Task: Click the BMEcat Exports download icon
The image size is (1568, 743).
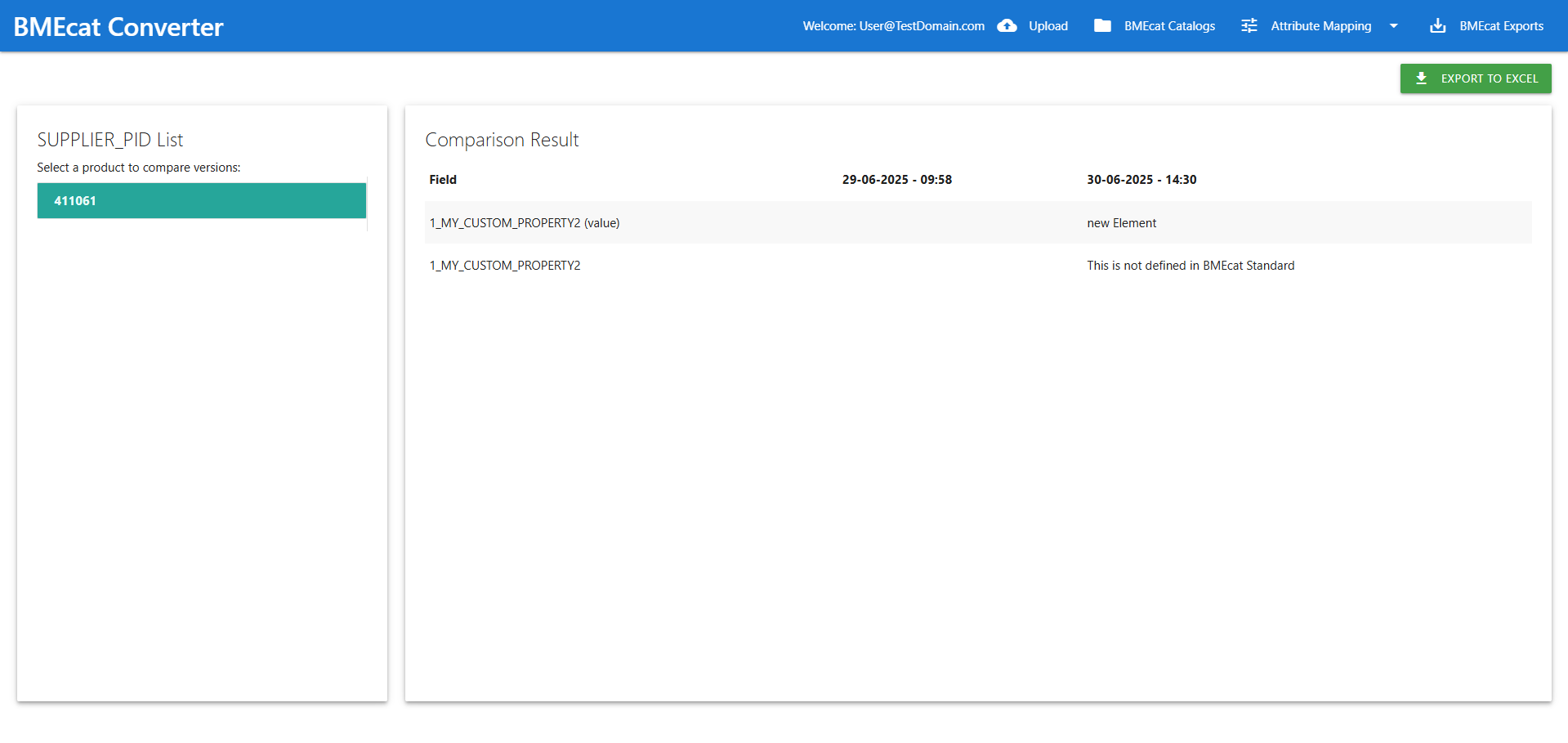Action: 1438,26
